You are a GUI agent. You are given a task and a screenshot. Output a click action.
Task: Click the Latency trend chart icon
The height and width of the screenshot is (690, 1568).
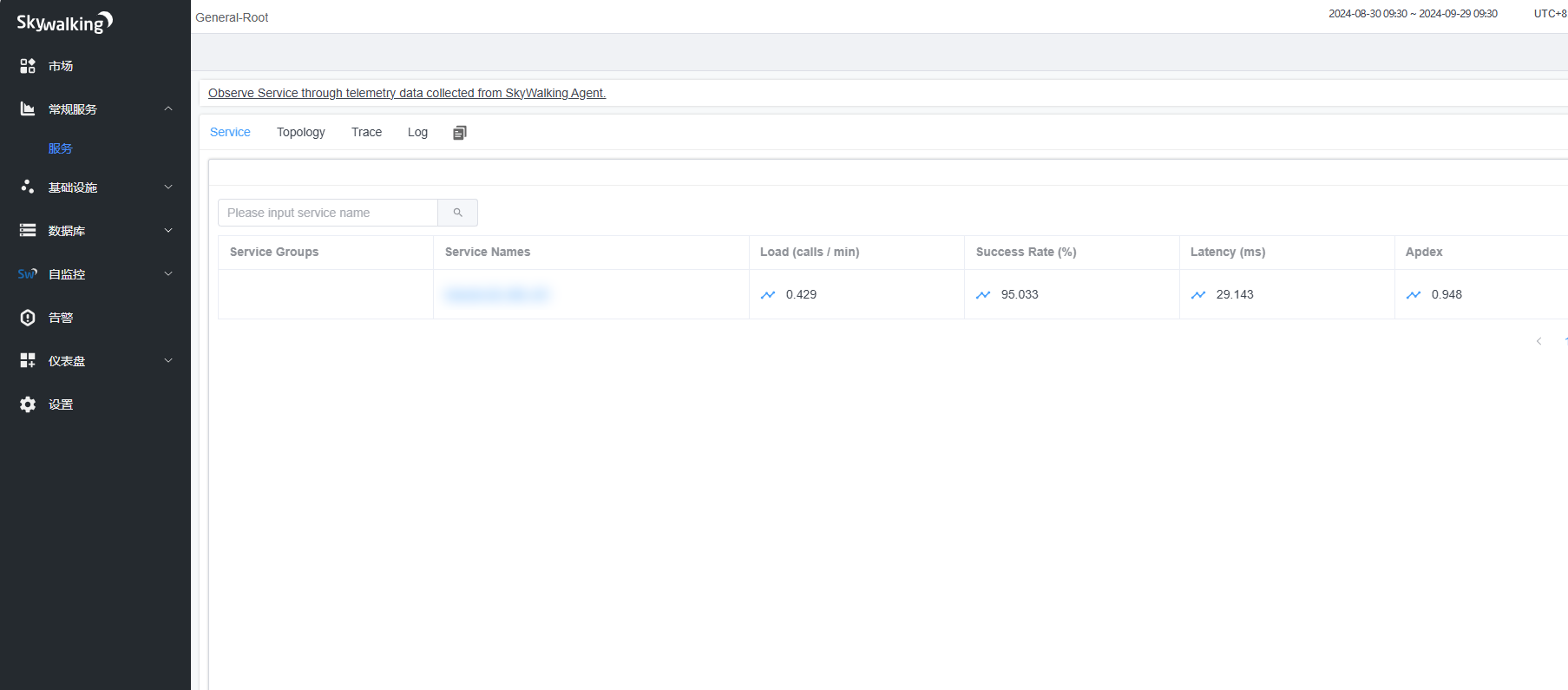click(1198, 295)
